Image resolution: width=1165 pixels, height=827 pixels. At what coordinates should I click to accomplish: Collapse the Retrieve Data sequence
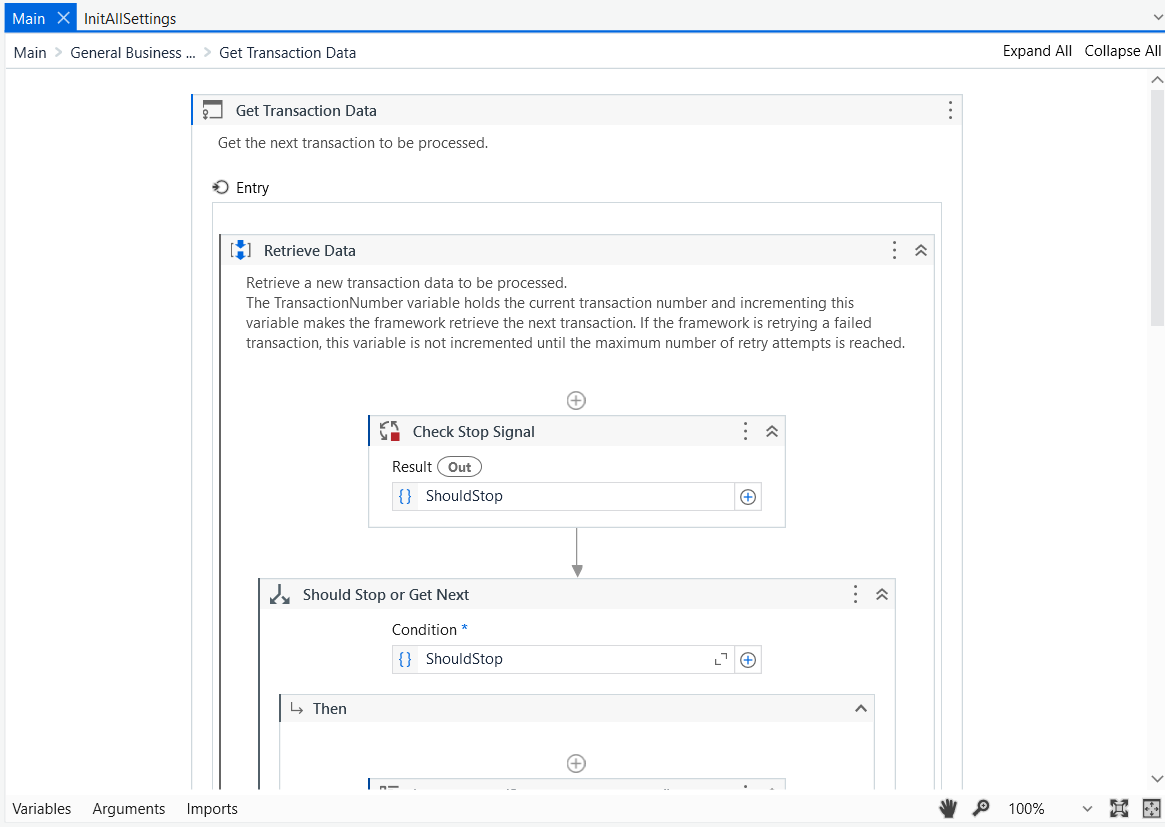click(921, 250)
